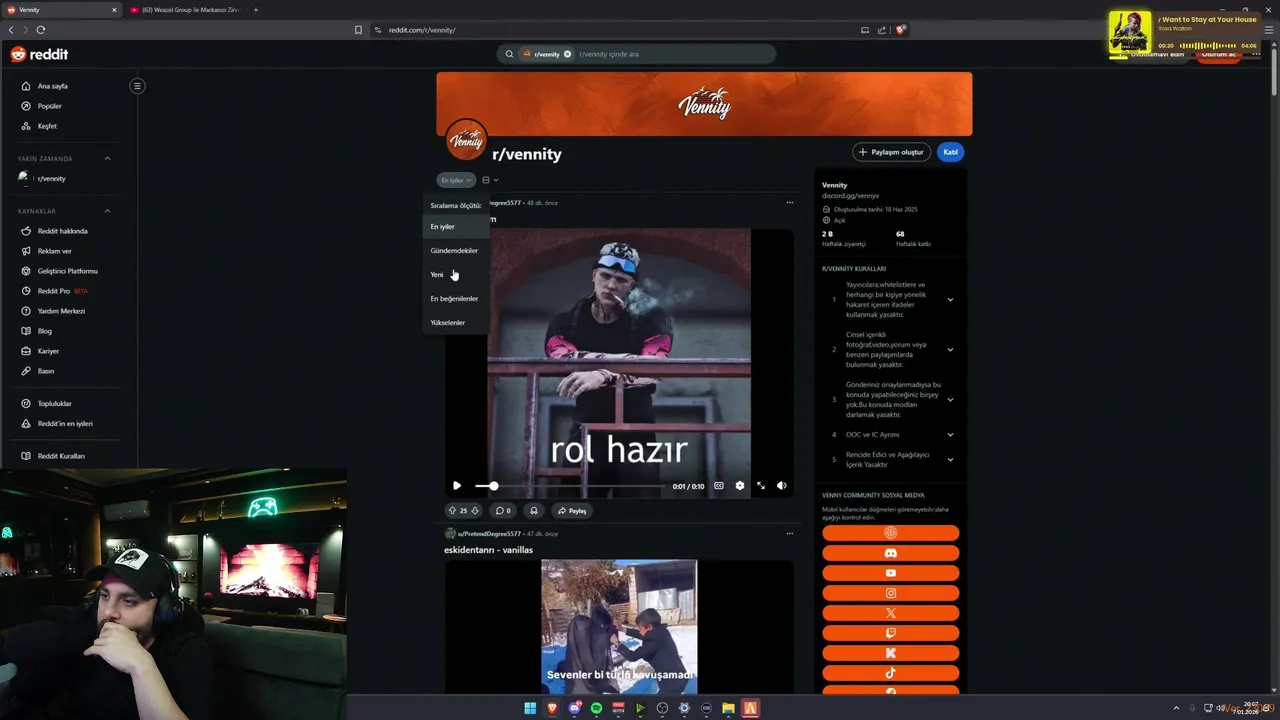Screen dimensions: 1280x720
Task: Open the first post's three-dot menu
Action: 789,203
